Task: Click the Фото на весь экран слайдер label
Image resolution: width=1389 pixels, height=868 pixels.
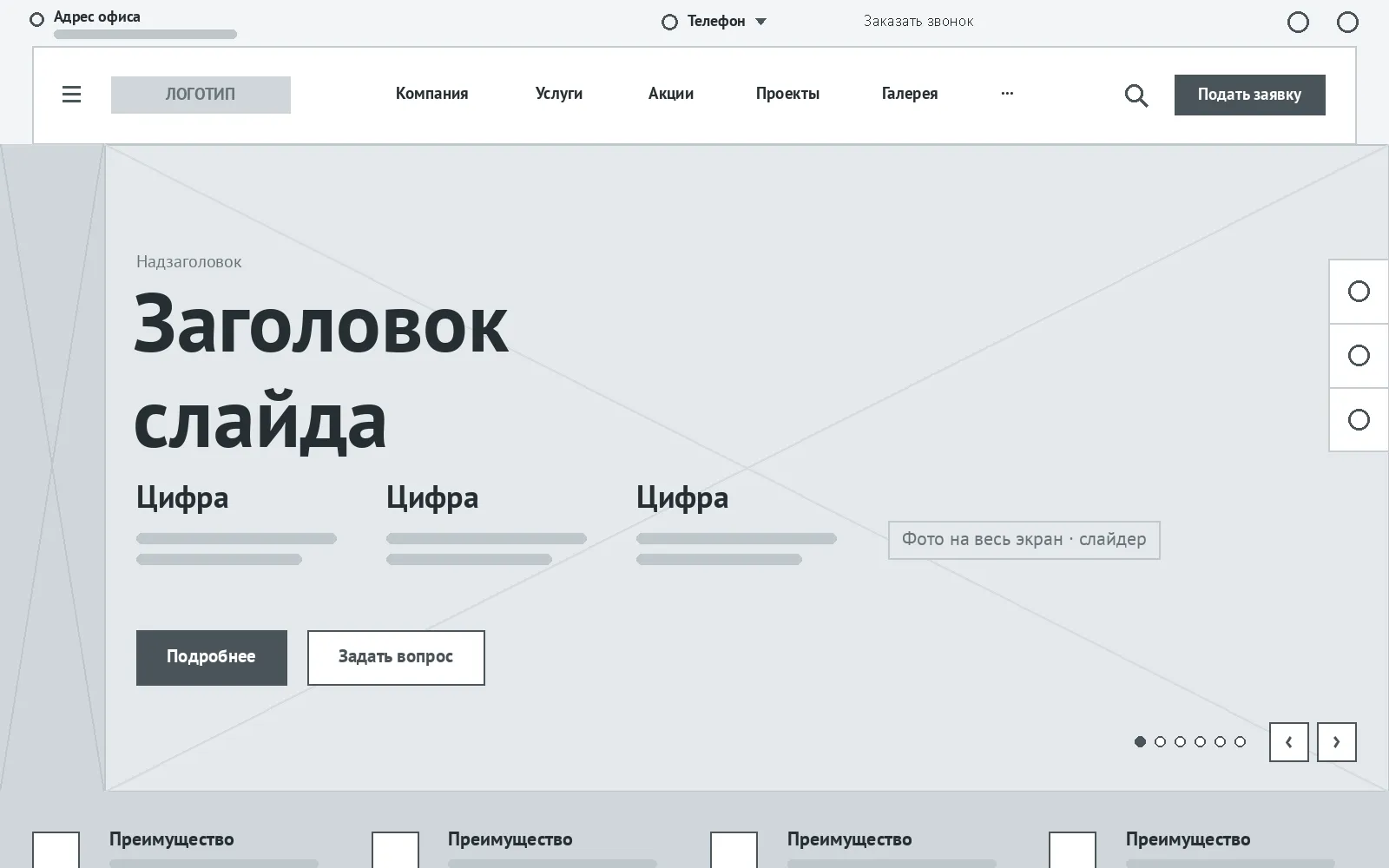Action: coord(1024,540)
